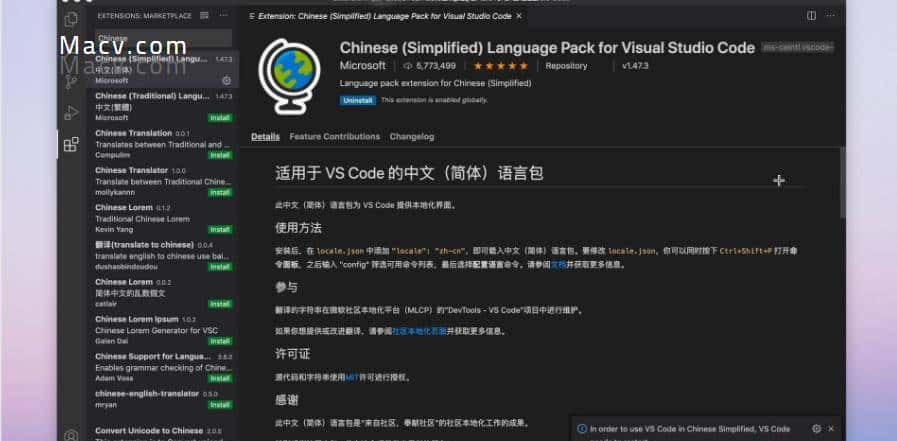The image size is (897, 441).
Task: Click 'This extension is enabled globally' text
Action: tap(434, 100)
